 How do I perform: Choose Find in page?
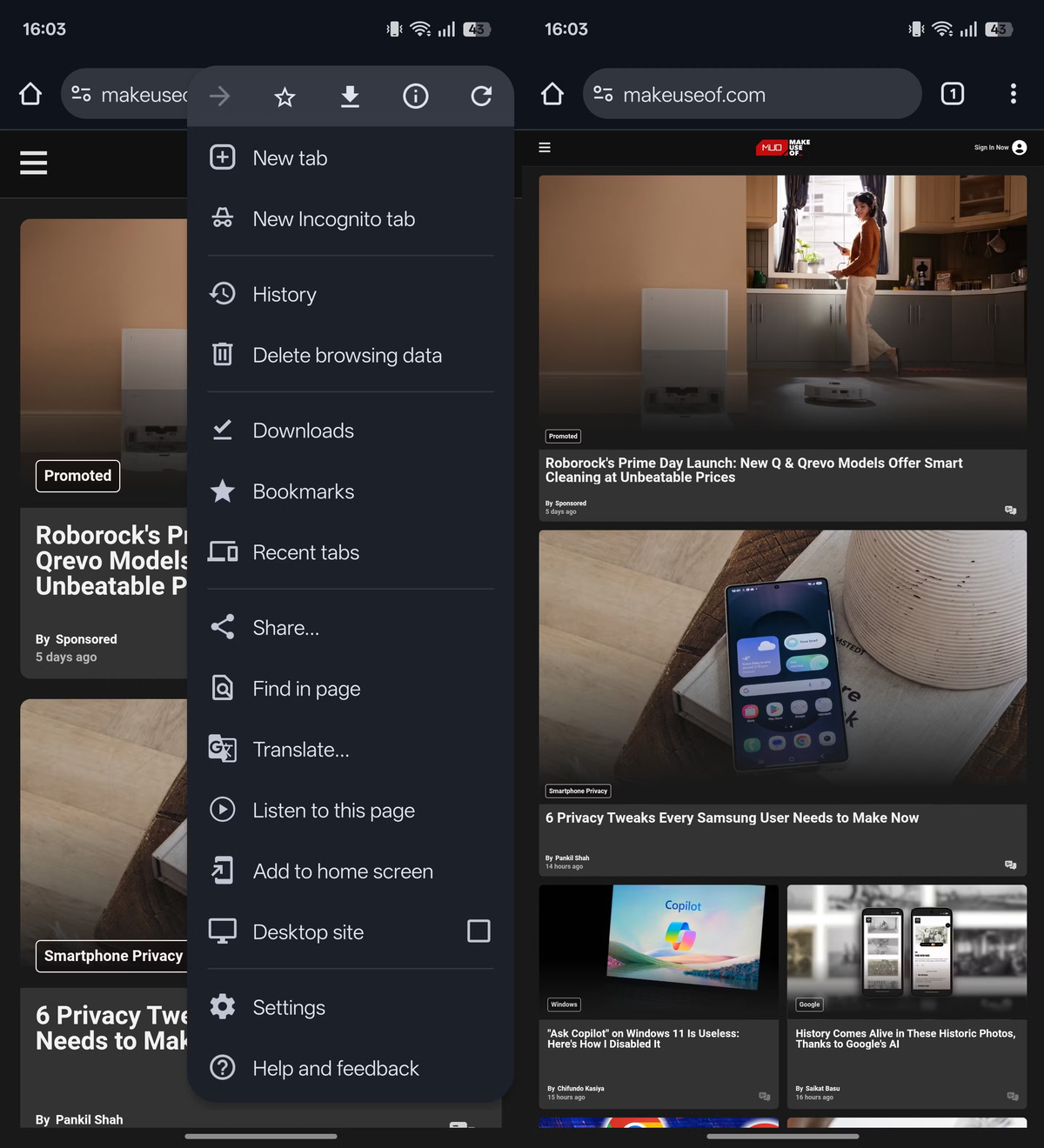(x=351, y=689)
